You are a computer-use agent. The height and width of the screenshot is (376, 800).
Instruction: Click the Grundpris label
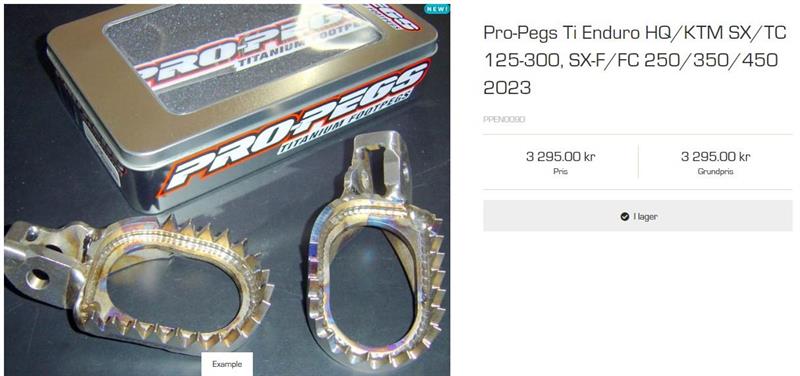715,172
